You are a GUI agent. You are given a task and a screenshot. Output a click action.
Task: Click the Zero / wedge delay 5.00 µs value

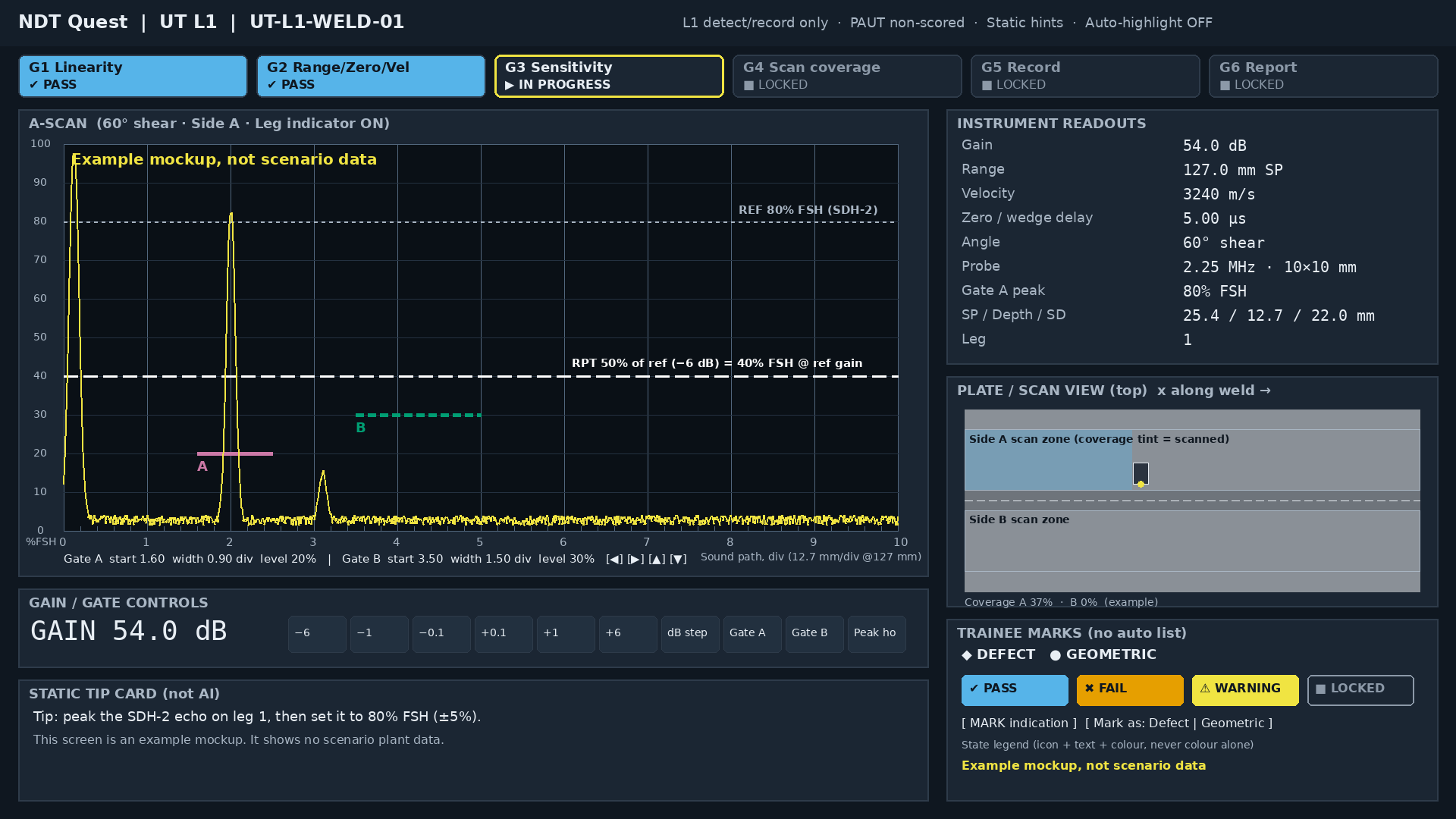click(1215, 218)
